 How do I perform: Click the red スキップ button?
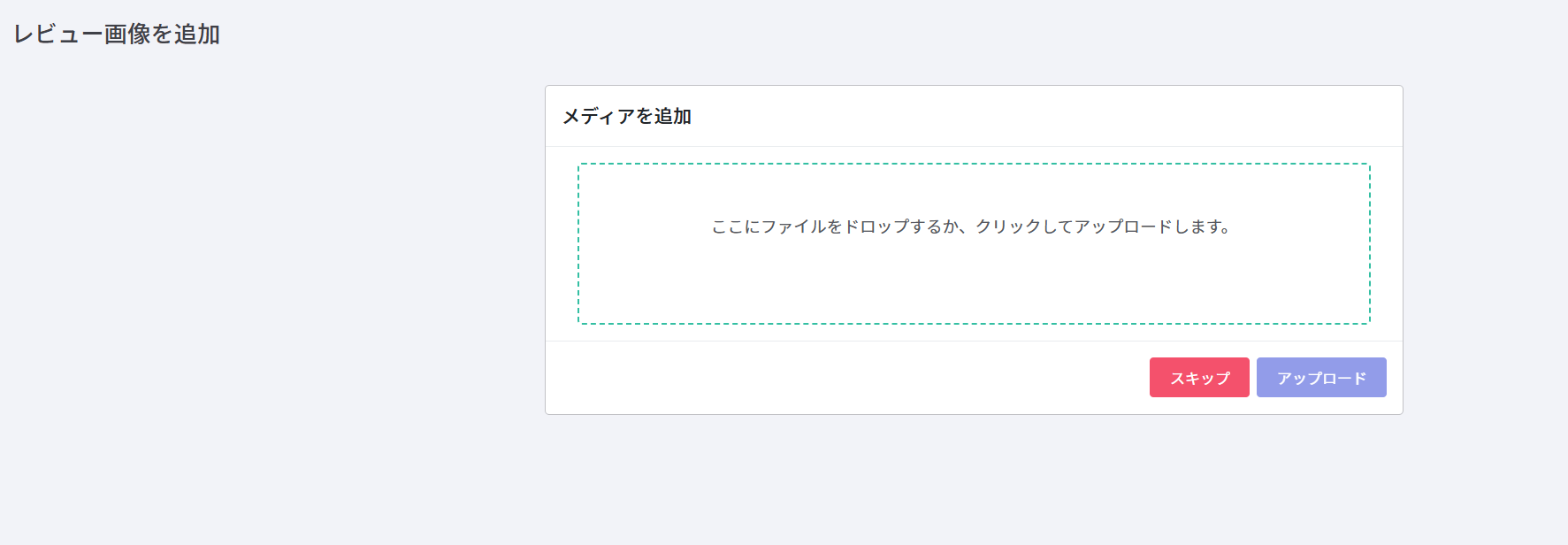(1198, 378)
